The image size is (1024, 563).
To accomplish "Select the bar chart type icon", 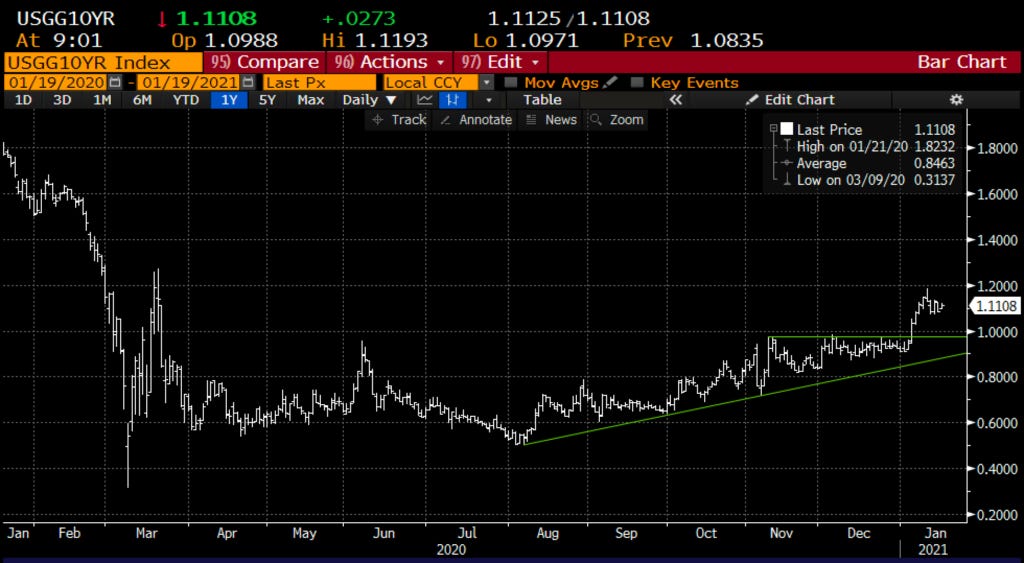I will [451, 100].
